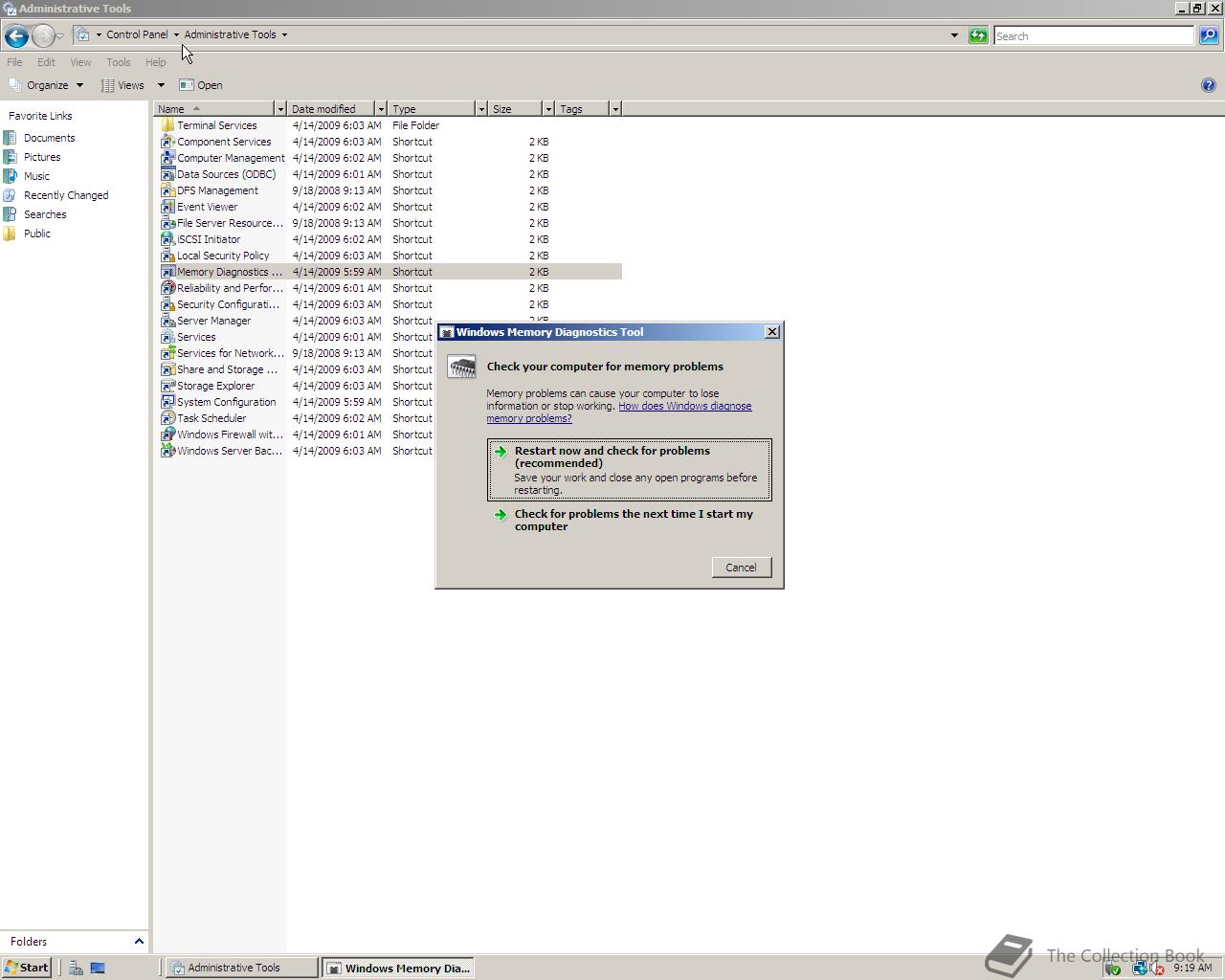This screenshot has height=980, width=1225.
Task: Click the Terminal Services folder icon
Action: (167, 125)
